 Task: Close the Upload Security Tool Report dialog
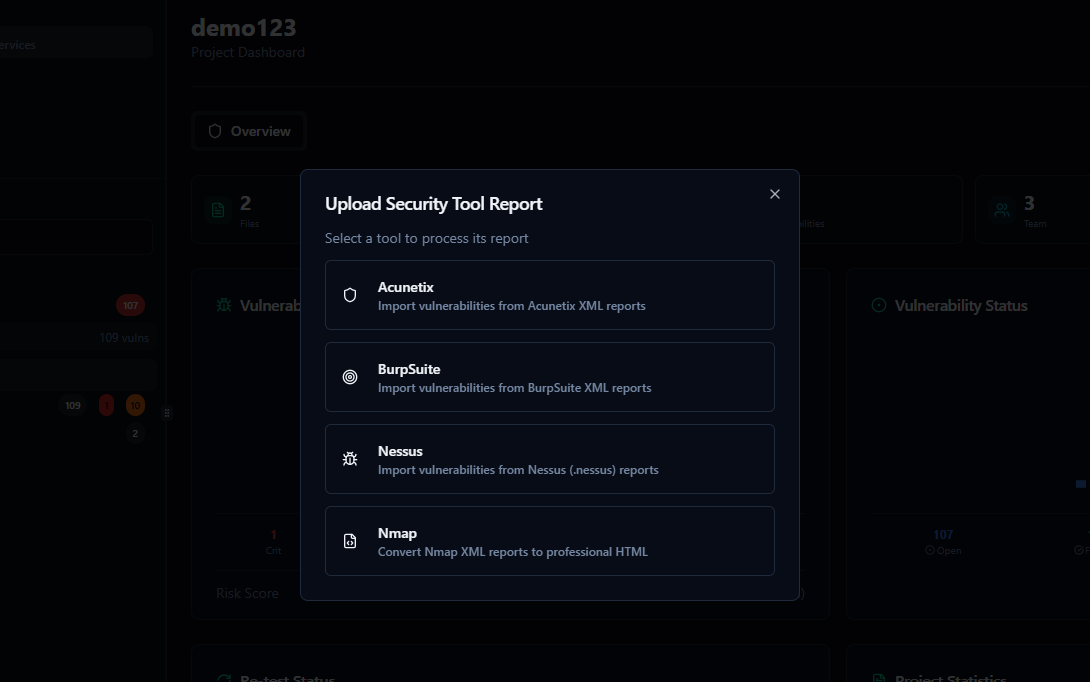point(774,194)
